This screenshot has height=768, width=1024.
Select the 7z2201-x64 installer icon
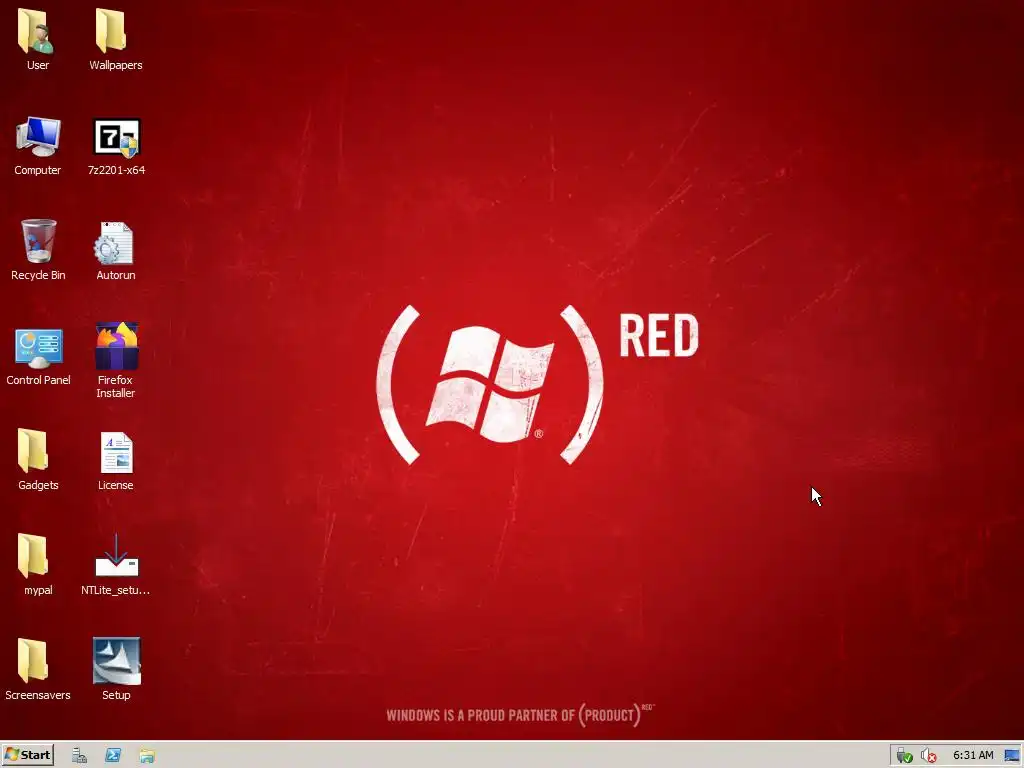[x=116, y=138]
